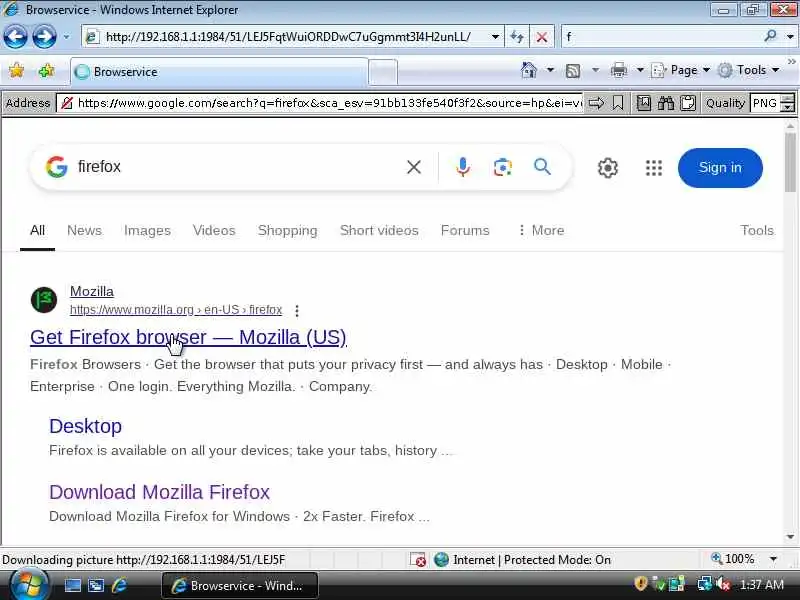
Task: Click the Browservice Go arrow icon
Action: point(596,104)
